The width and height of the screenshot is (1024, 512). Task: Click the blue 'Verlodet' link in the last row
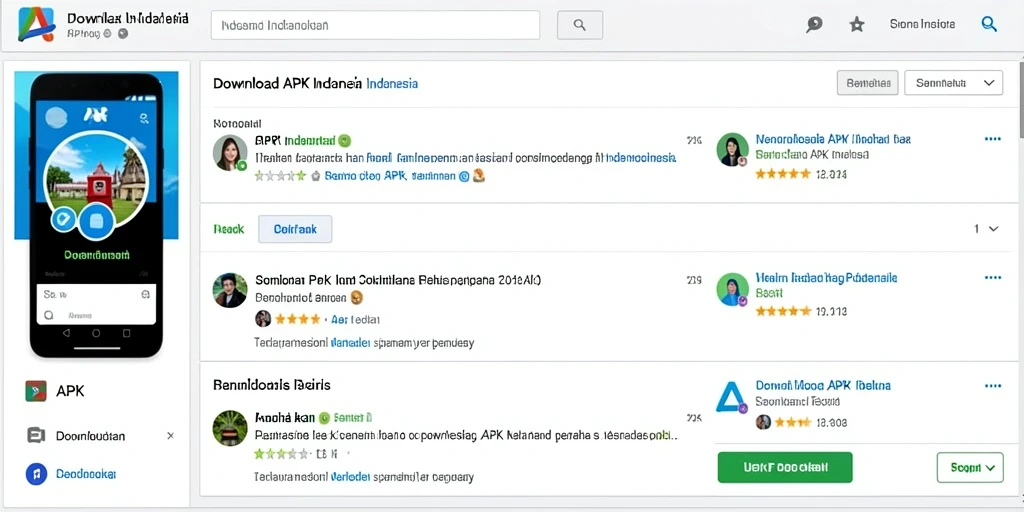coord(351,477)
